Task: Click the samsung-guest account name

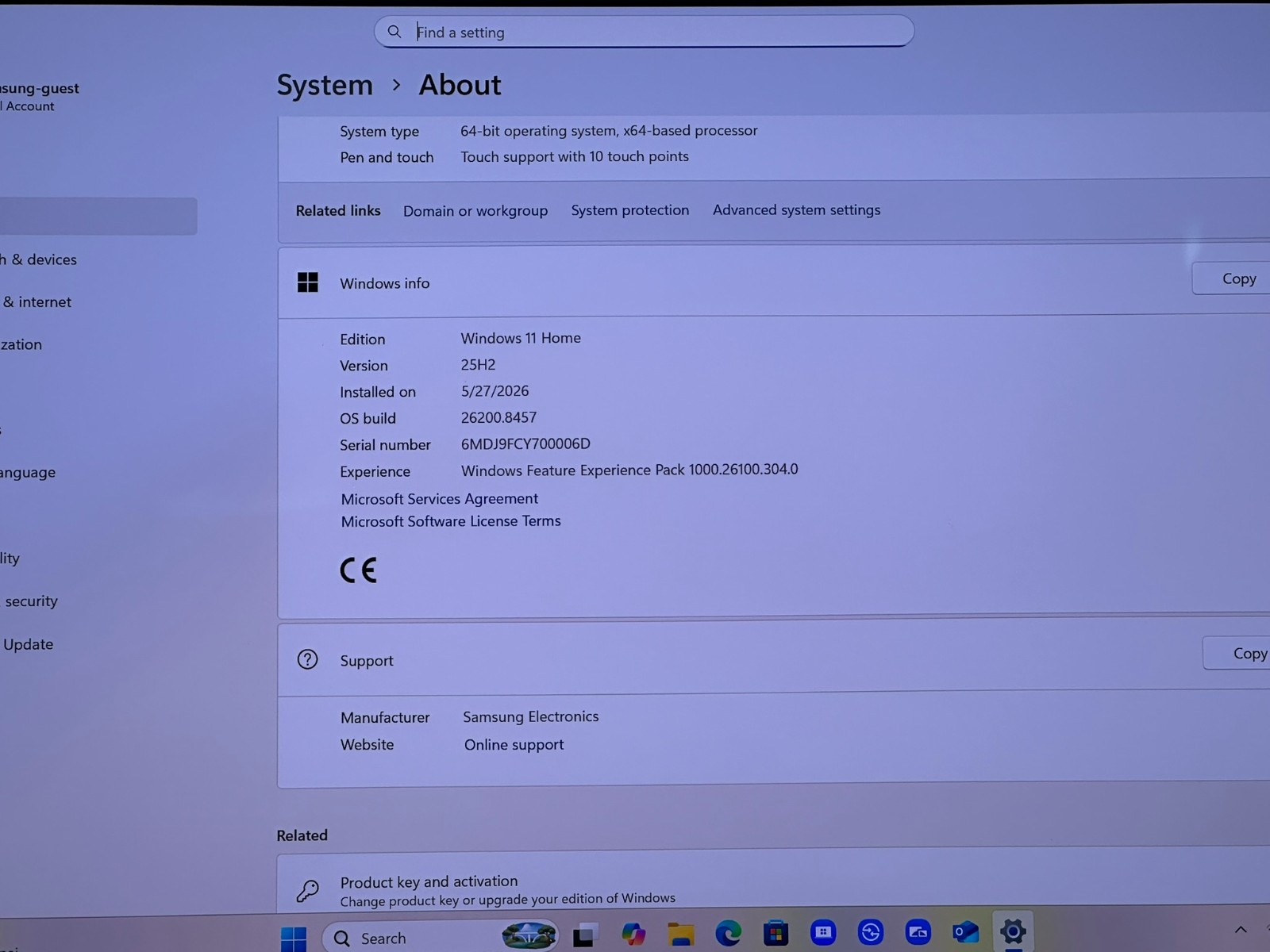Action: pos(40,89)
